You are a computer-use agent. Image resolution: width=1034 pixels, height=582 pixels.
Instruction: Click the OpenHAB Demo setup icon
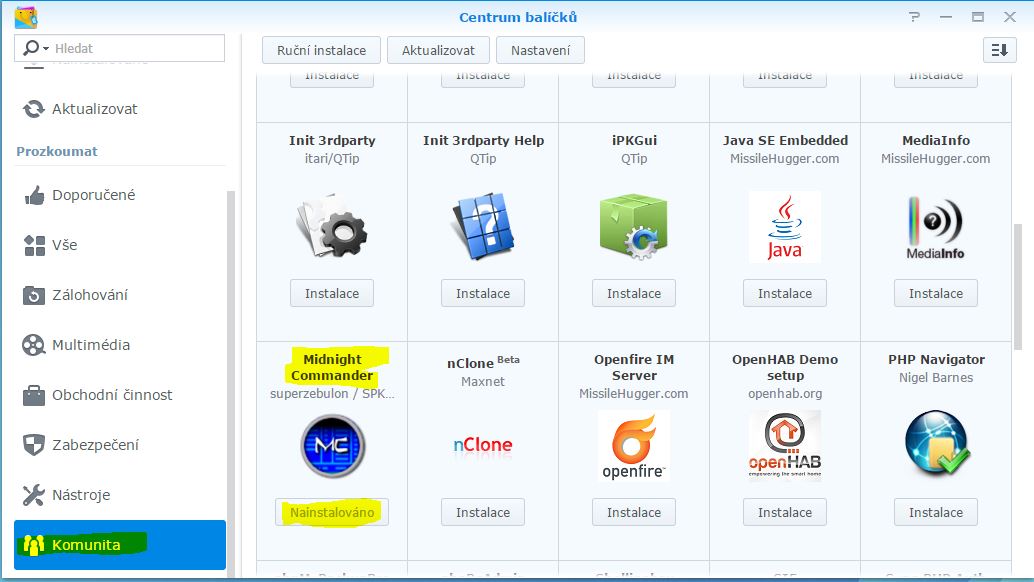(785, 445)
